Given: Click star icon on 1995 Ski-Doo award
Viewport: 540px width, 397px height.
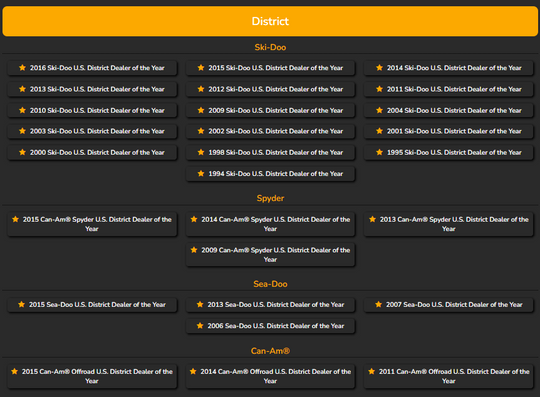Looking at the screenshot, I should click(x=379, y=152).
